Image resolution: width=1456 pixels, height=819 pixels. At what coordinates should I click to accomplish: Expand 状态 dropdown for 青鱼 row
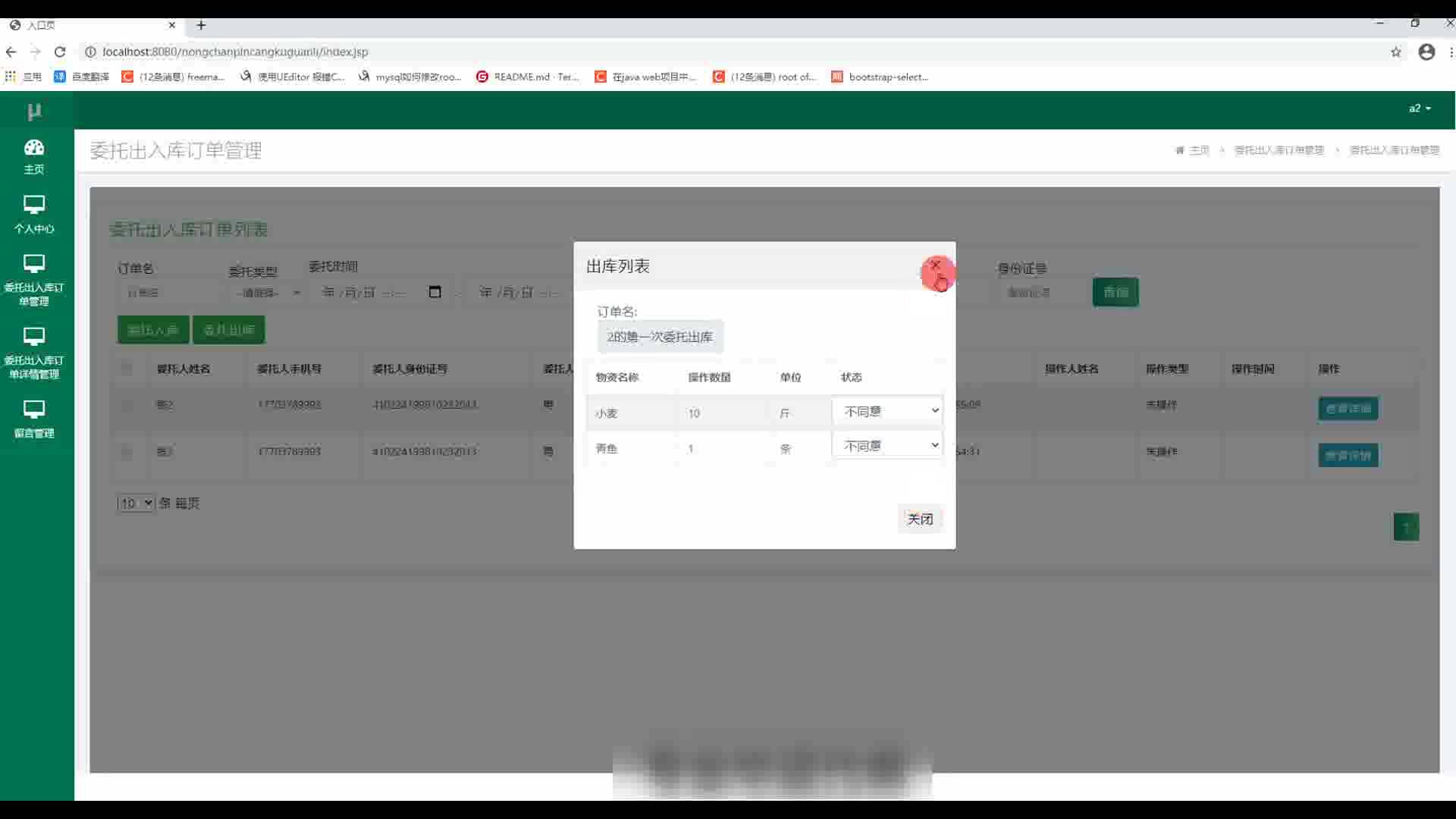[887, 446]
